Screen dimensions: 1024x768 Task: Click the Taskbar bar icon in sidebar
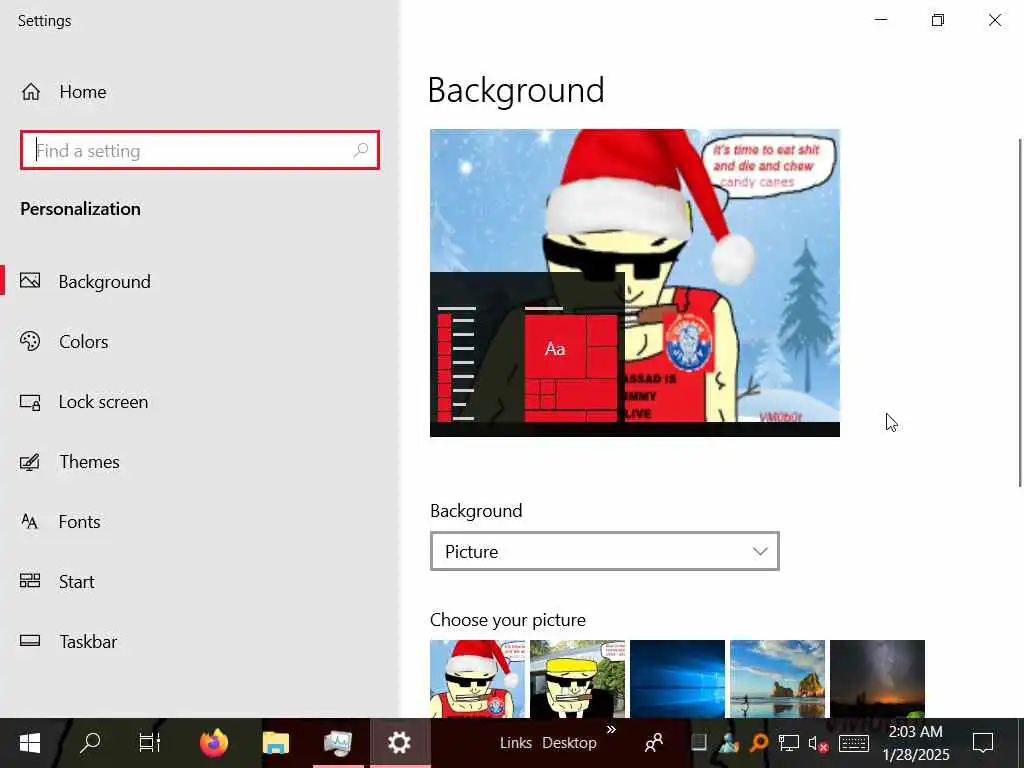coord(30,641)
